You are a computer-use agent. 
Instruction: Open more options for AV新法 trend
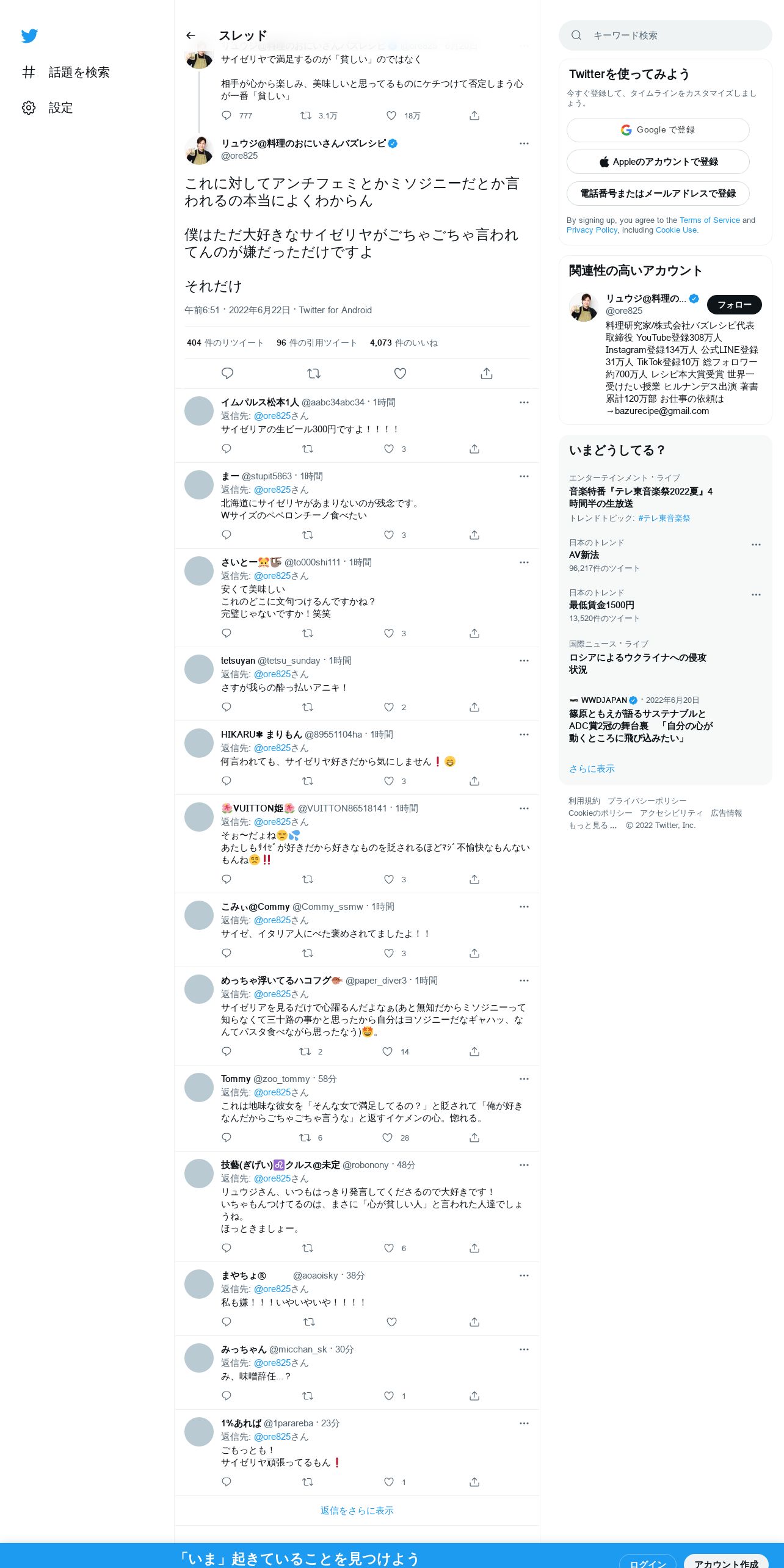(756, 545)
